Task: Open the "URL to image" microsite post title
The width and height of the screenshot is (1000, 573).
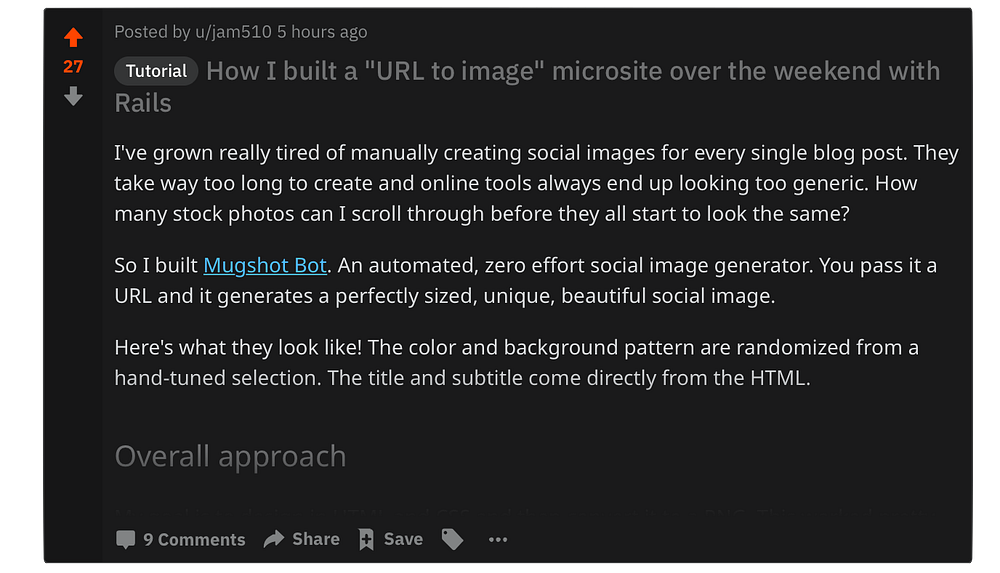Action: (x=572, y=72)
